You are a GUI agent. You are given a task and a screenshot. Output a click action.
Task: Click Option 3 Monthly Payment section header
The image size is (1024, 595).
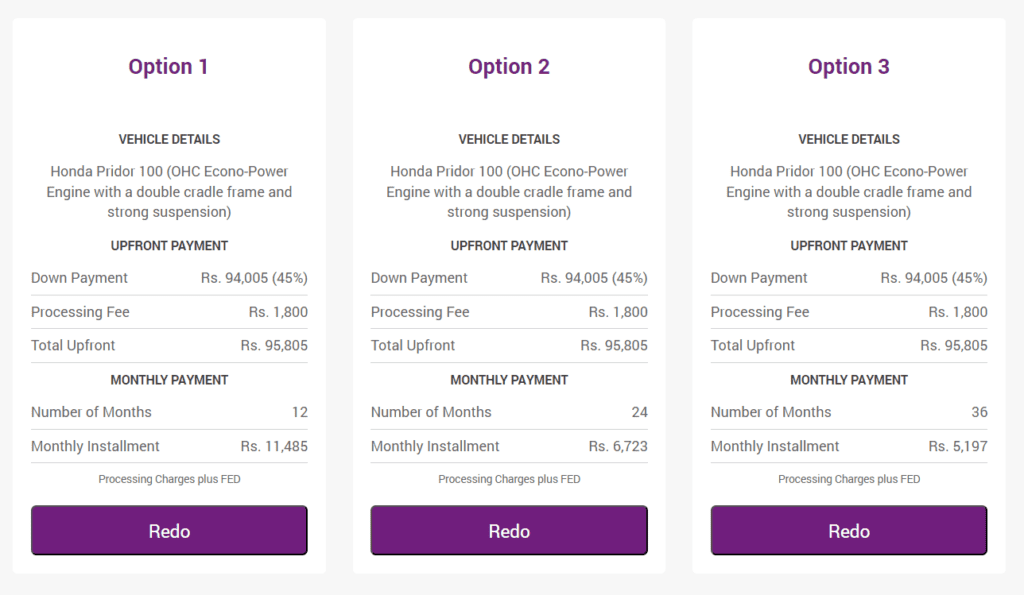click(849, 380)
